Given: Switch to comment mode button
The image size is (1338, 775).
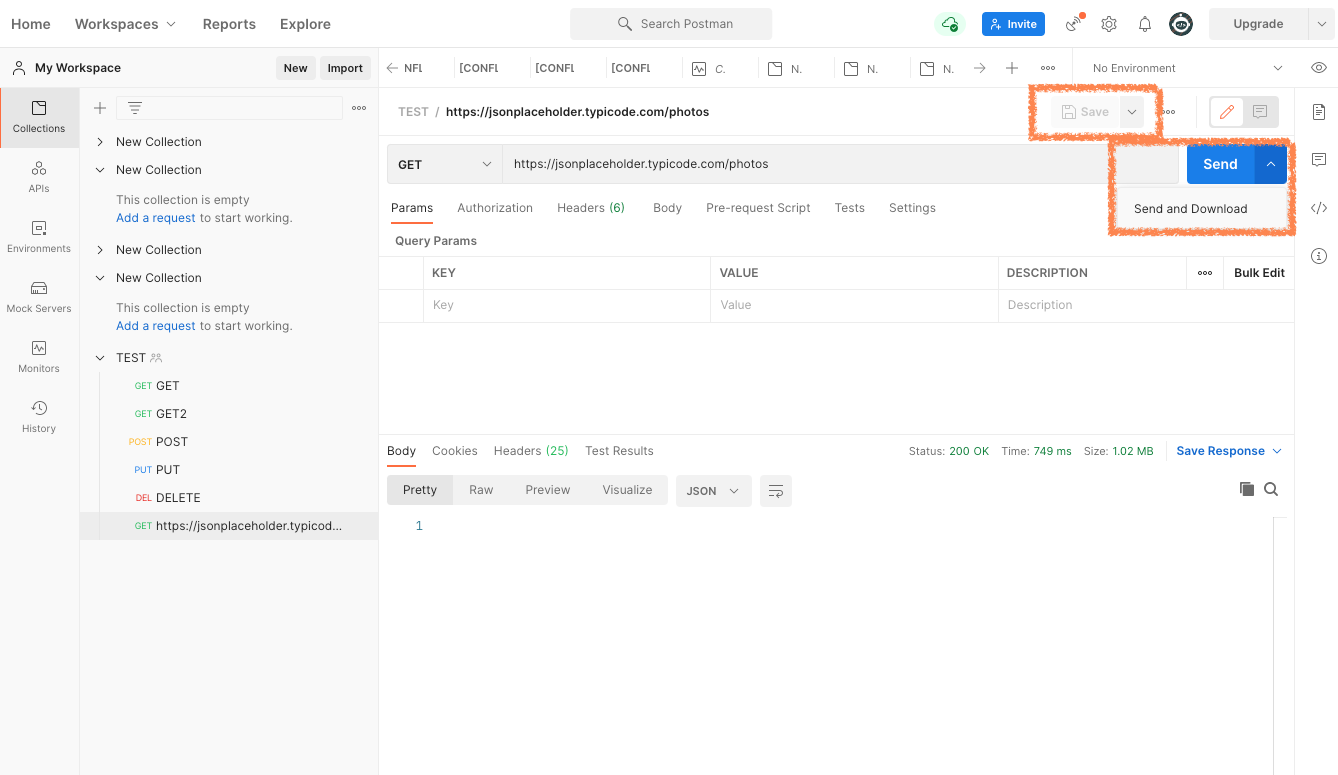Looking at the screenshot, I should (1260, 112).
